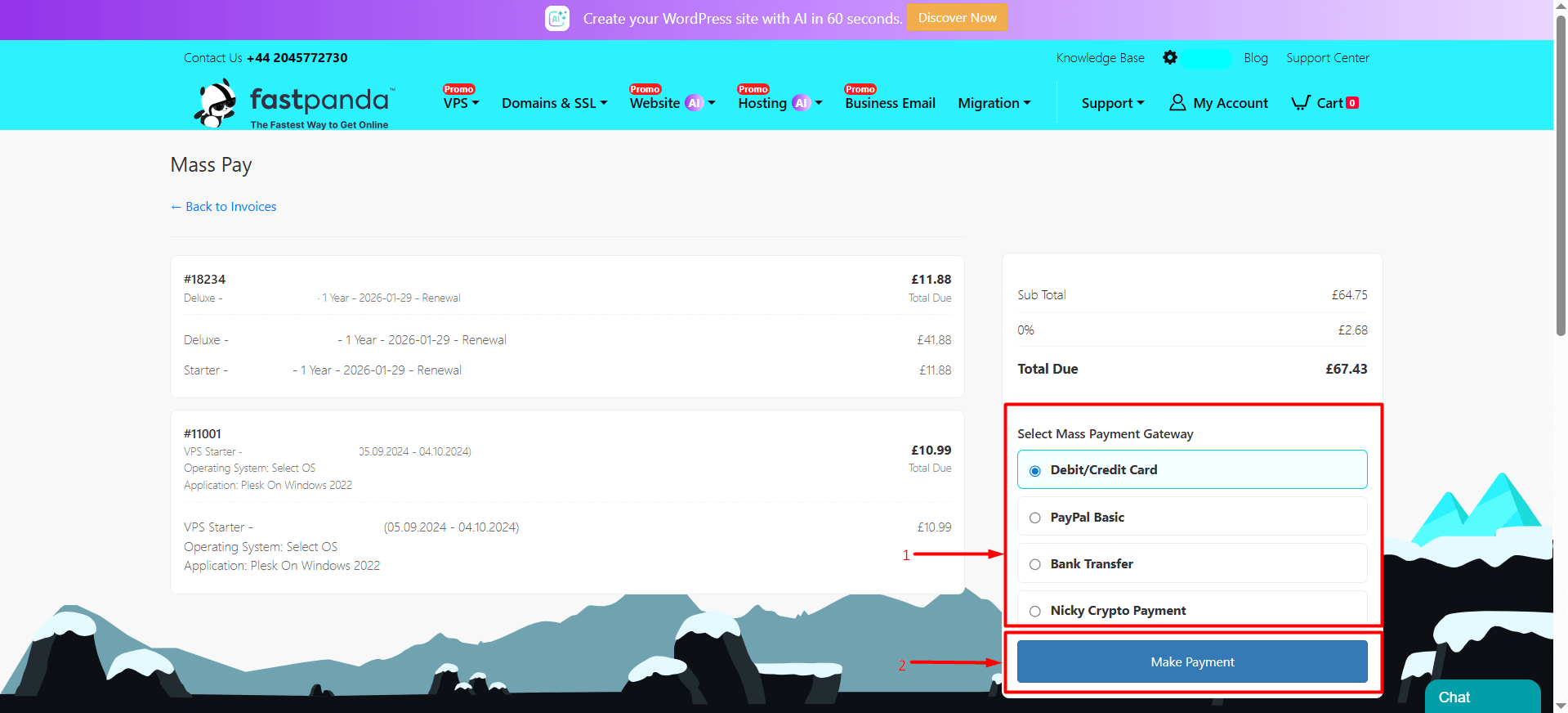Image resolution: width=1568 pixels, height=713 pixels.
Task: Open the Migration dropdown menu
Action: [x=994, y=103]
